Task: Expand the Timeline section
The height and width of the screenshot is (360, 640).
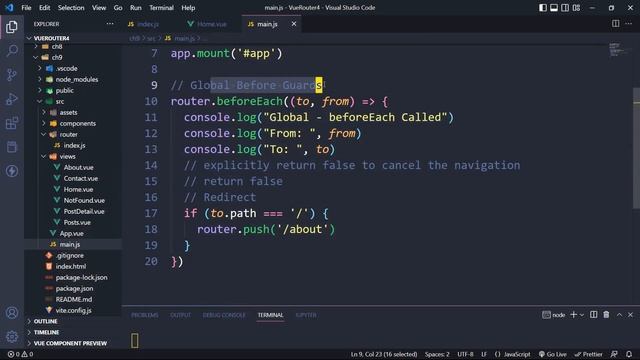Action: point(73,332)
